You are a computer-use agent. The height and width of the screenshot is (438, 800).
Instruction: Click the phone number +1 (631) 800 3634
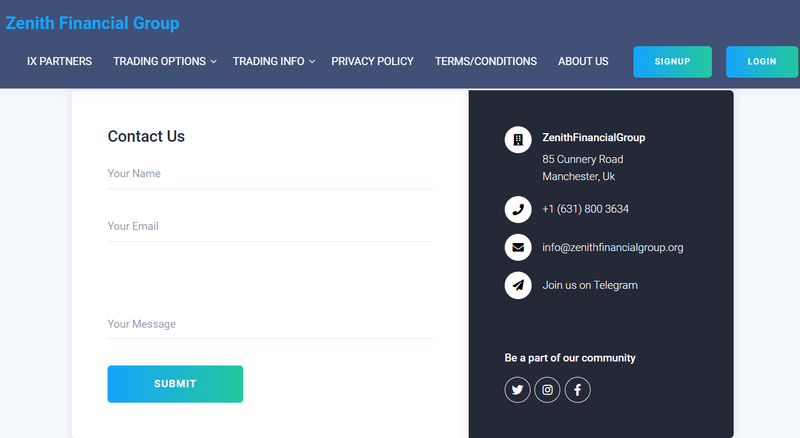point(585,209)
